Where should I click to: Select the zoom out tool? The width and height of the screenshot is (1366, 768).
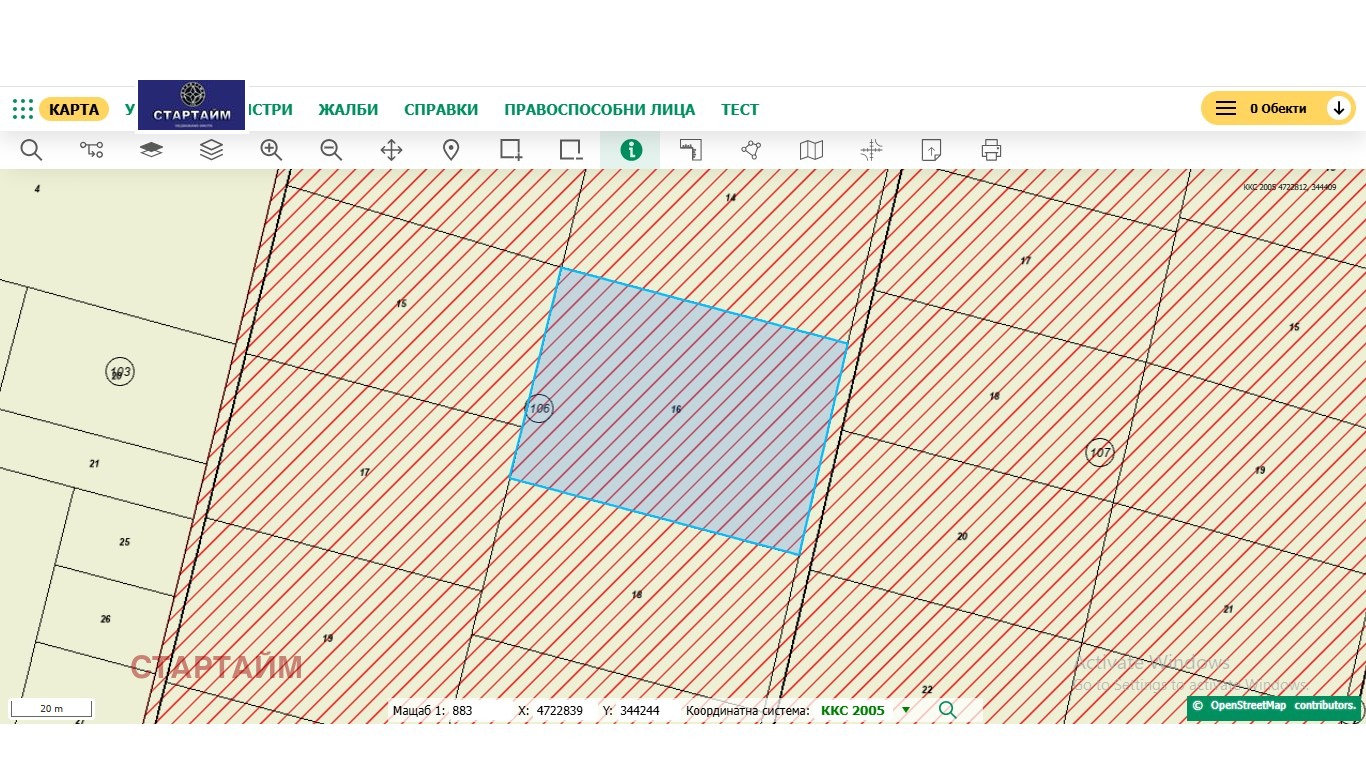tap(331, 150)
